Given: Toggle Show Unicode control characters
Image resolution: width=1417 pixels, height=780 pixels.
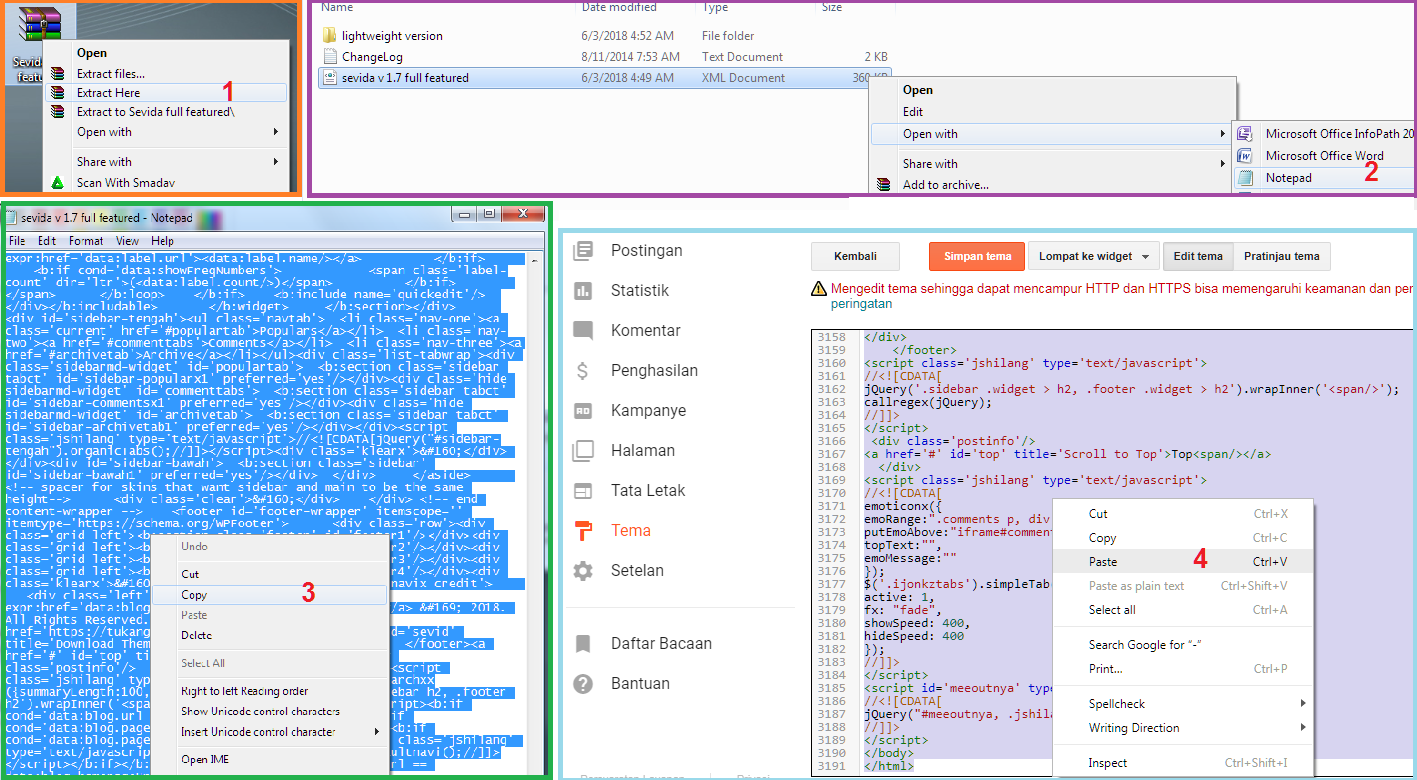Looking at the screenshot, I should pyautogui.click(x=270, y=712).
